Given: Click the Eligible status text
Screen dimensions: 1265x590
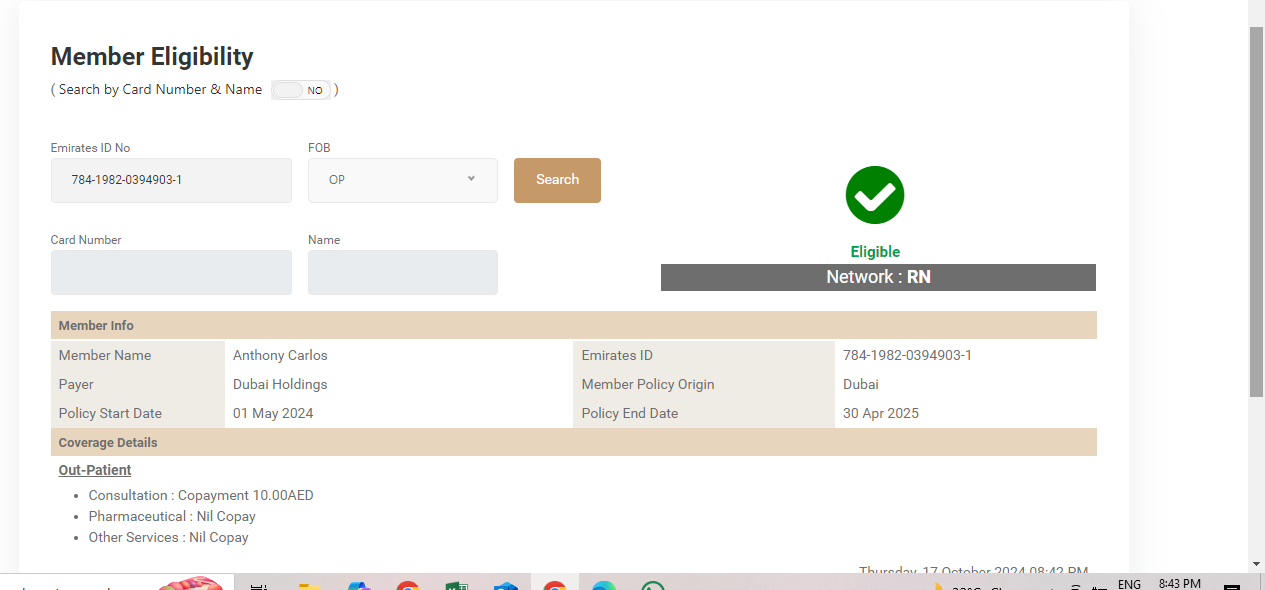Looking at the screenshot, I should (x=875, y=252).
